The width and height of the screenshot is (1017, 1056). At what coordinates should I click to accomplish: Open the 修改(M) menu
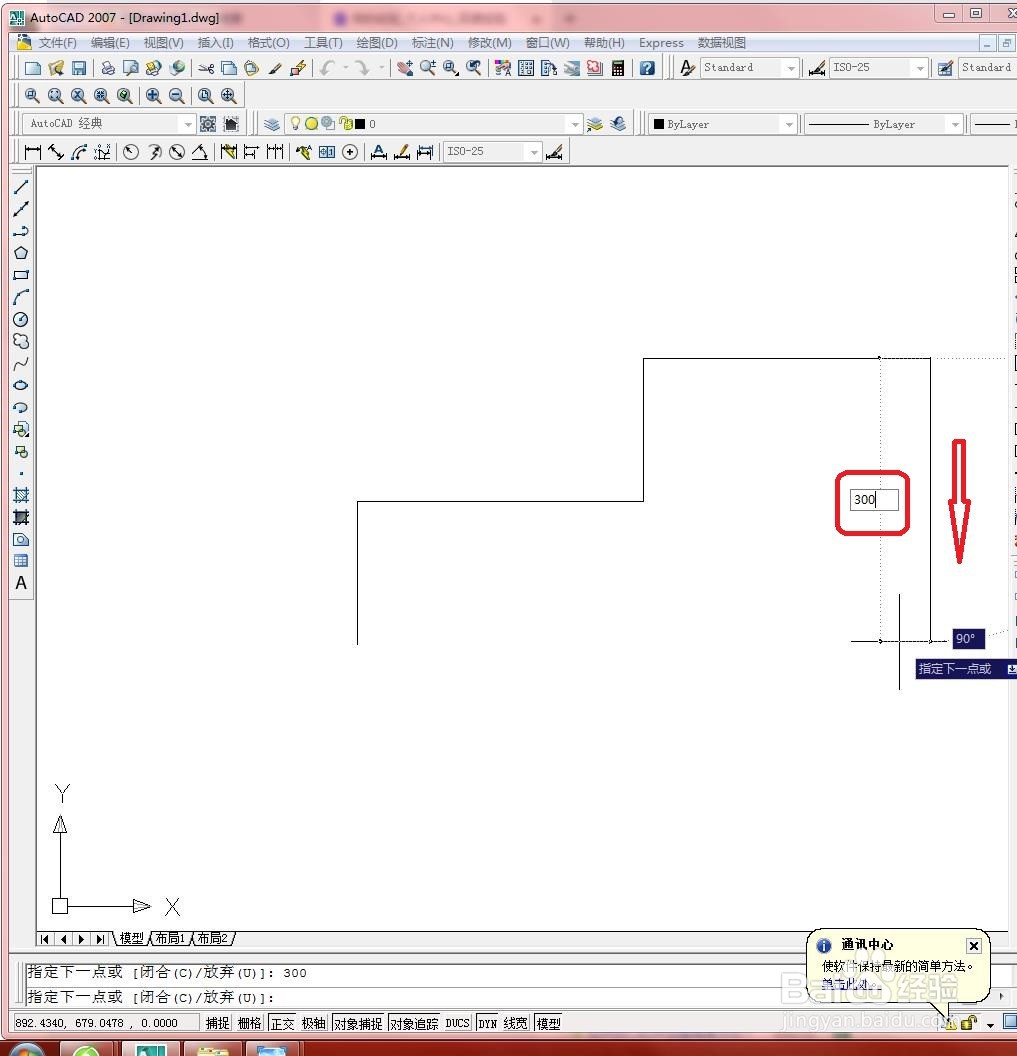point(490,43)
